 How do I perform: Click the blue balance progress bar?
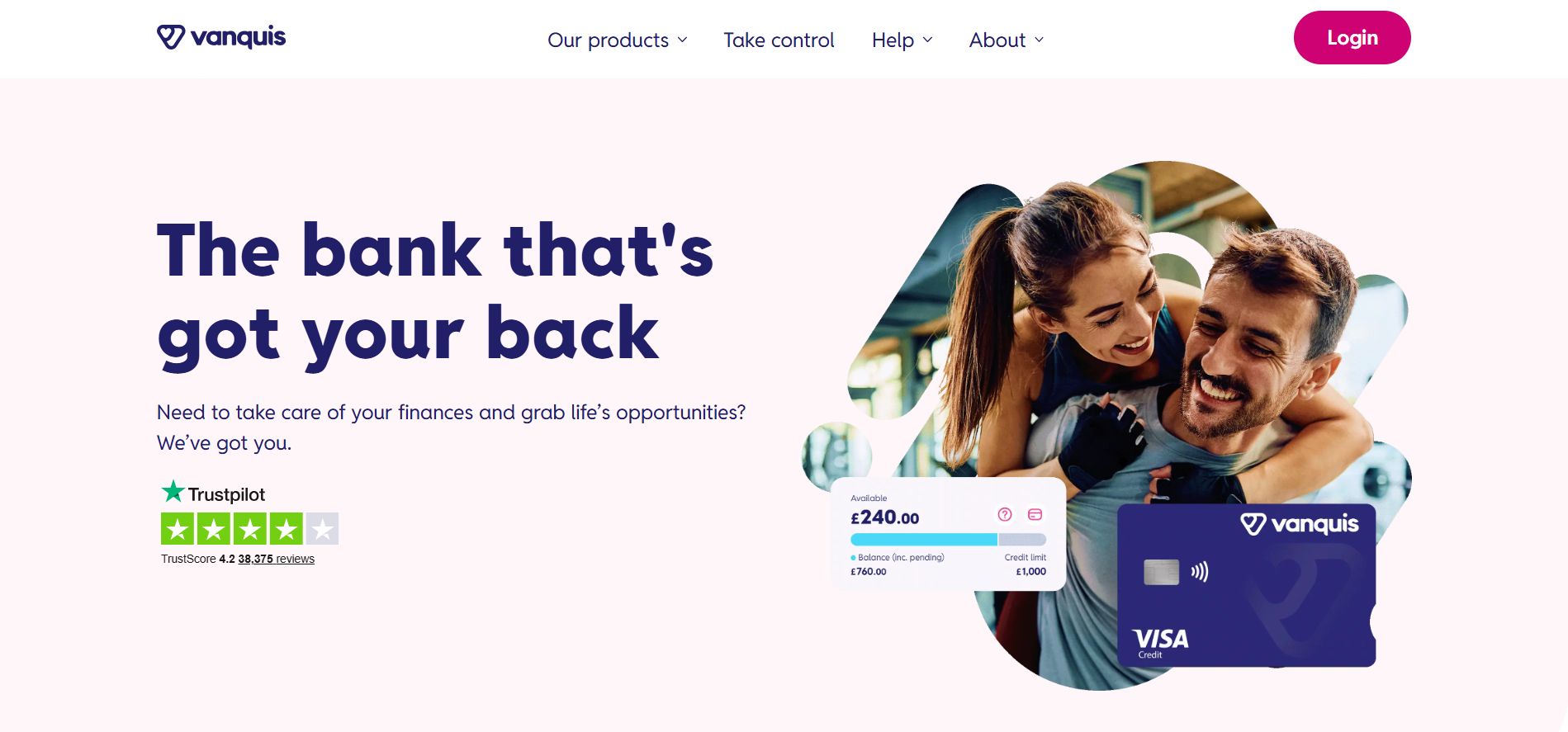coord(924,540)
